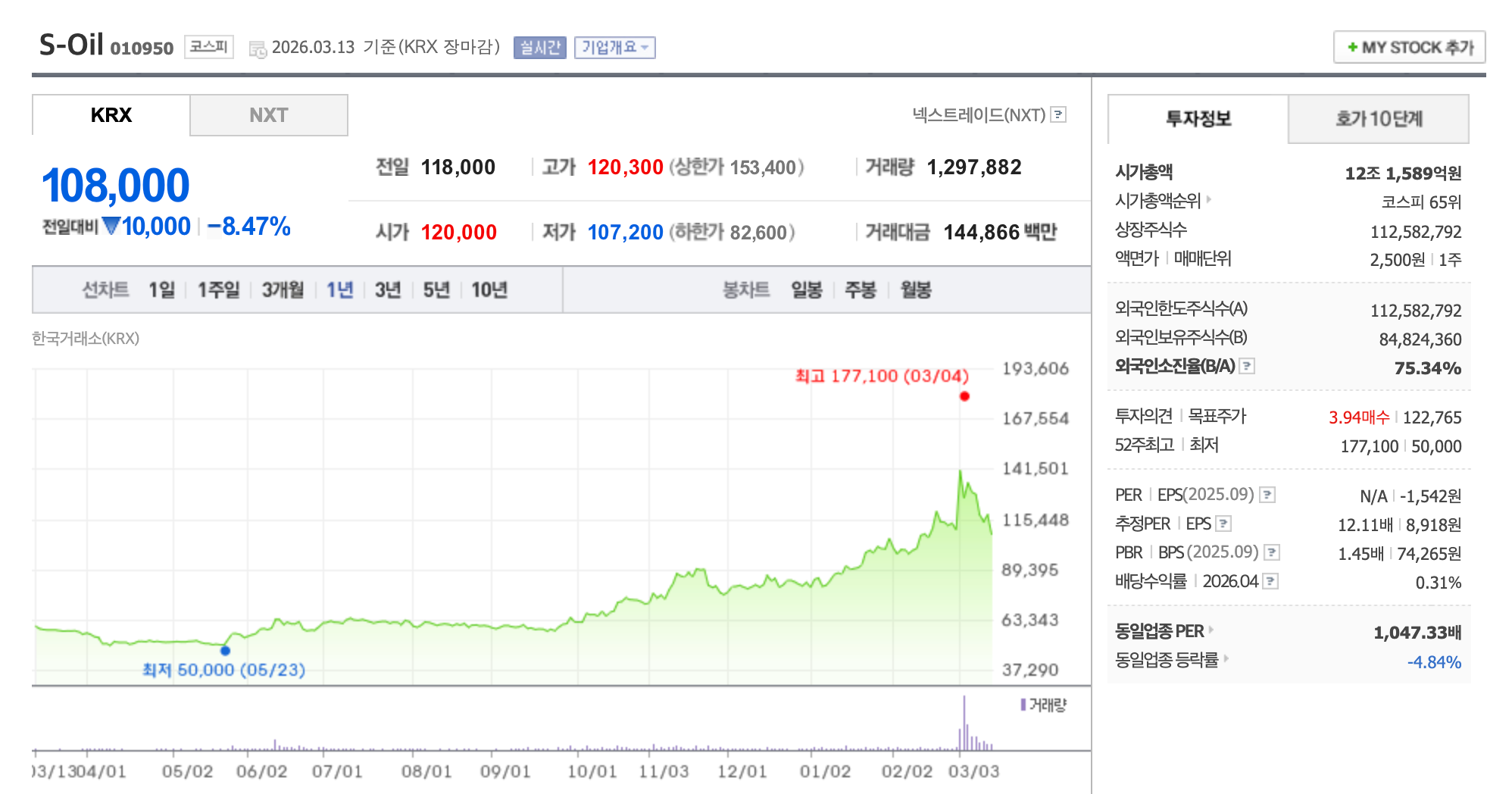The height and width of the screenshot is (794, 1512).
Task: Switch to the KRX tab
Action: 111,115
